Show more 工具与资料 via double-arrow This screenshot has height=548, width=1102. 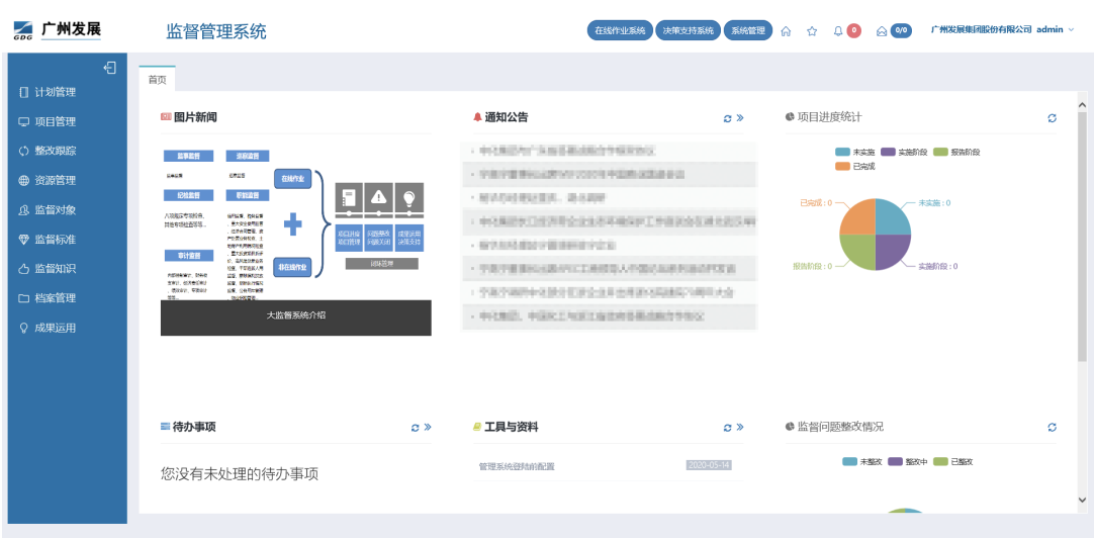740,428
